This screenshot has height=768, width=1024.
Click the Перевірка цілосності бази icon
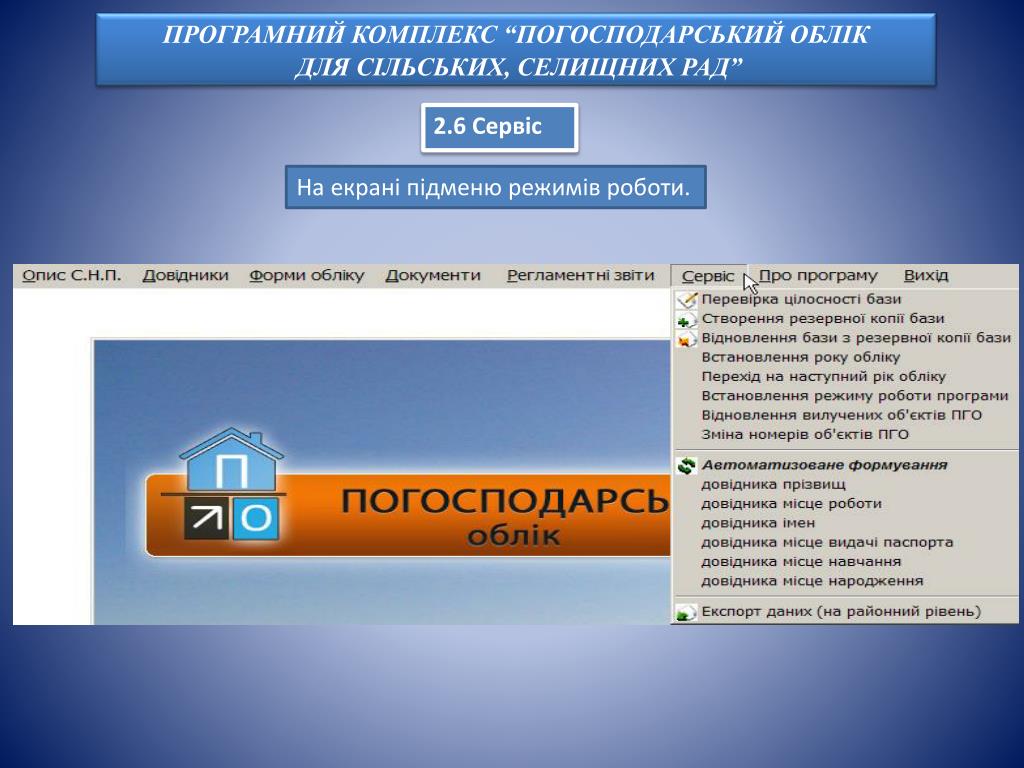click(x=686, y=300)
